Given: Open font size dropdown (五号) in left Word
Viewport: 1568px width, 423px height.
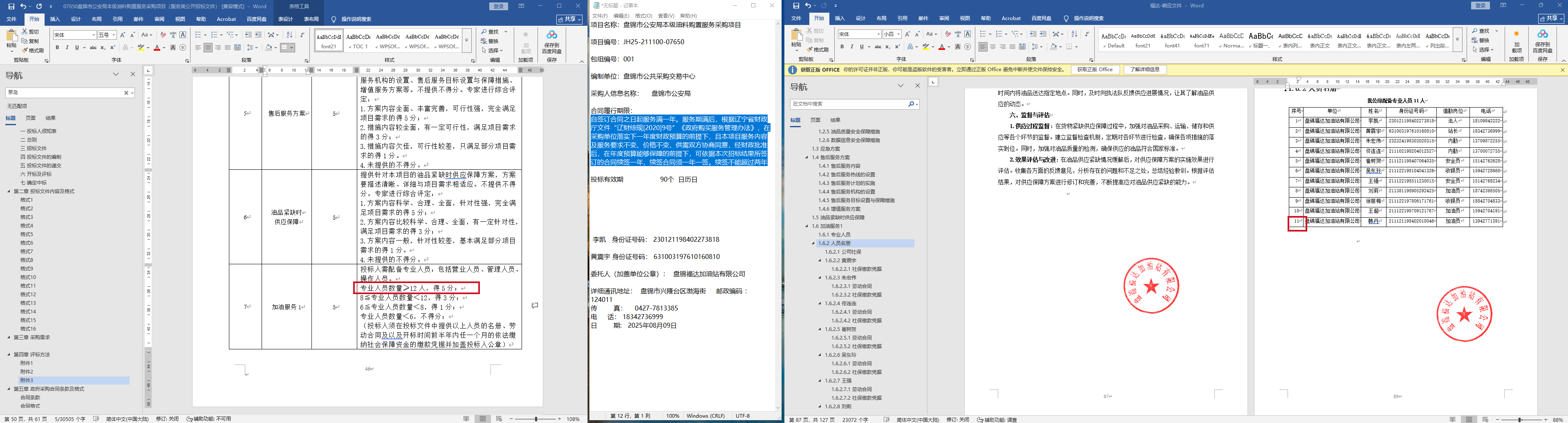Looking at the screenshot, I should pyautogui.click(x=113, y=35).
